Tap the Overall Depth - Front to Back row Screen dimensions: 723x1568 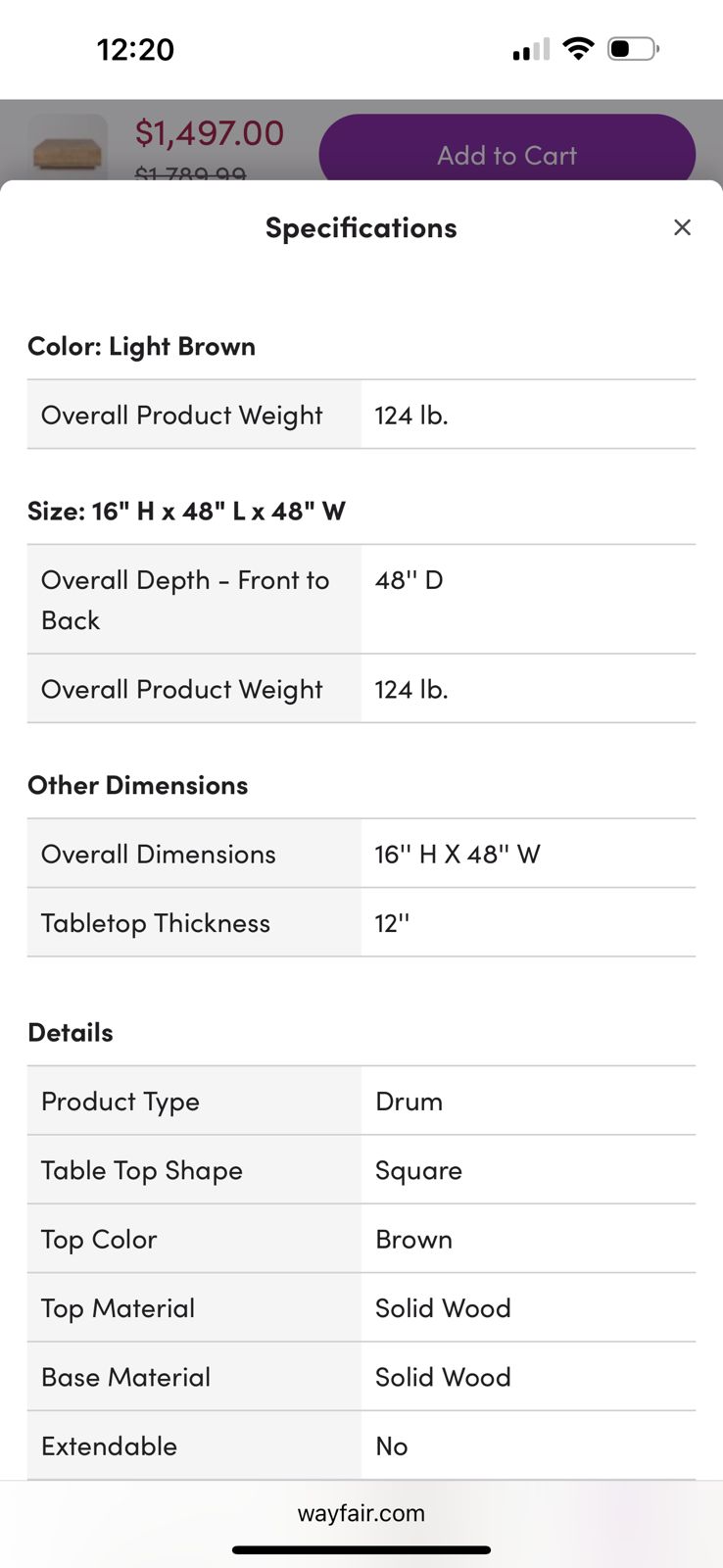361,599
